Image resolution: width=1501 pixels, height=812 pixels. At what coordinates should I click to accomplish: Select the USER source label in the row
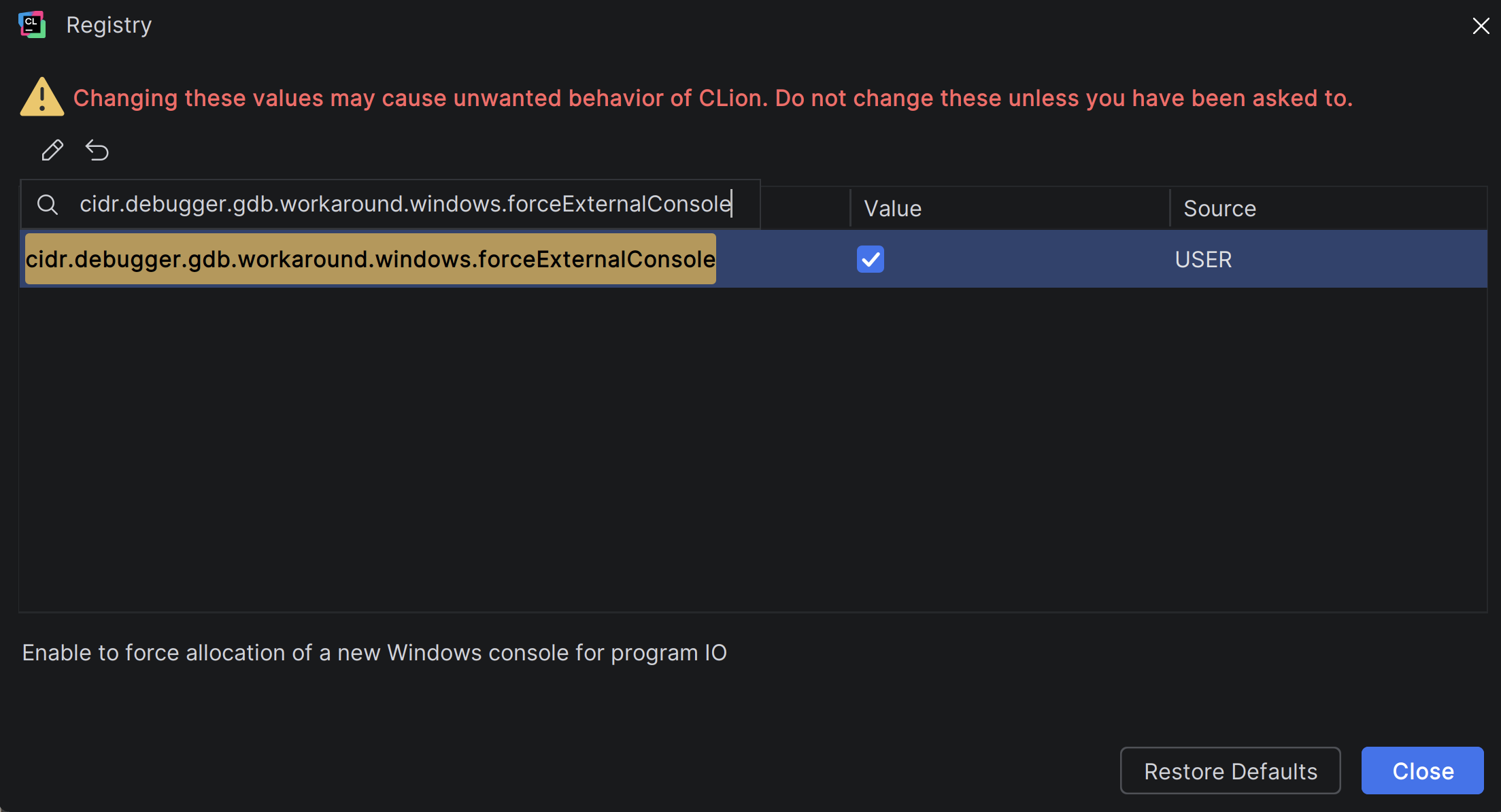(x=1202, y=259)
